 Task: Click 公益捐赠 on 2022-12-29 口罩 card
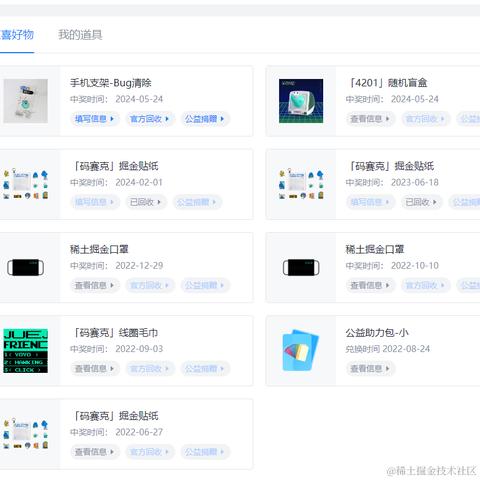pos(205,286)
